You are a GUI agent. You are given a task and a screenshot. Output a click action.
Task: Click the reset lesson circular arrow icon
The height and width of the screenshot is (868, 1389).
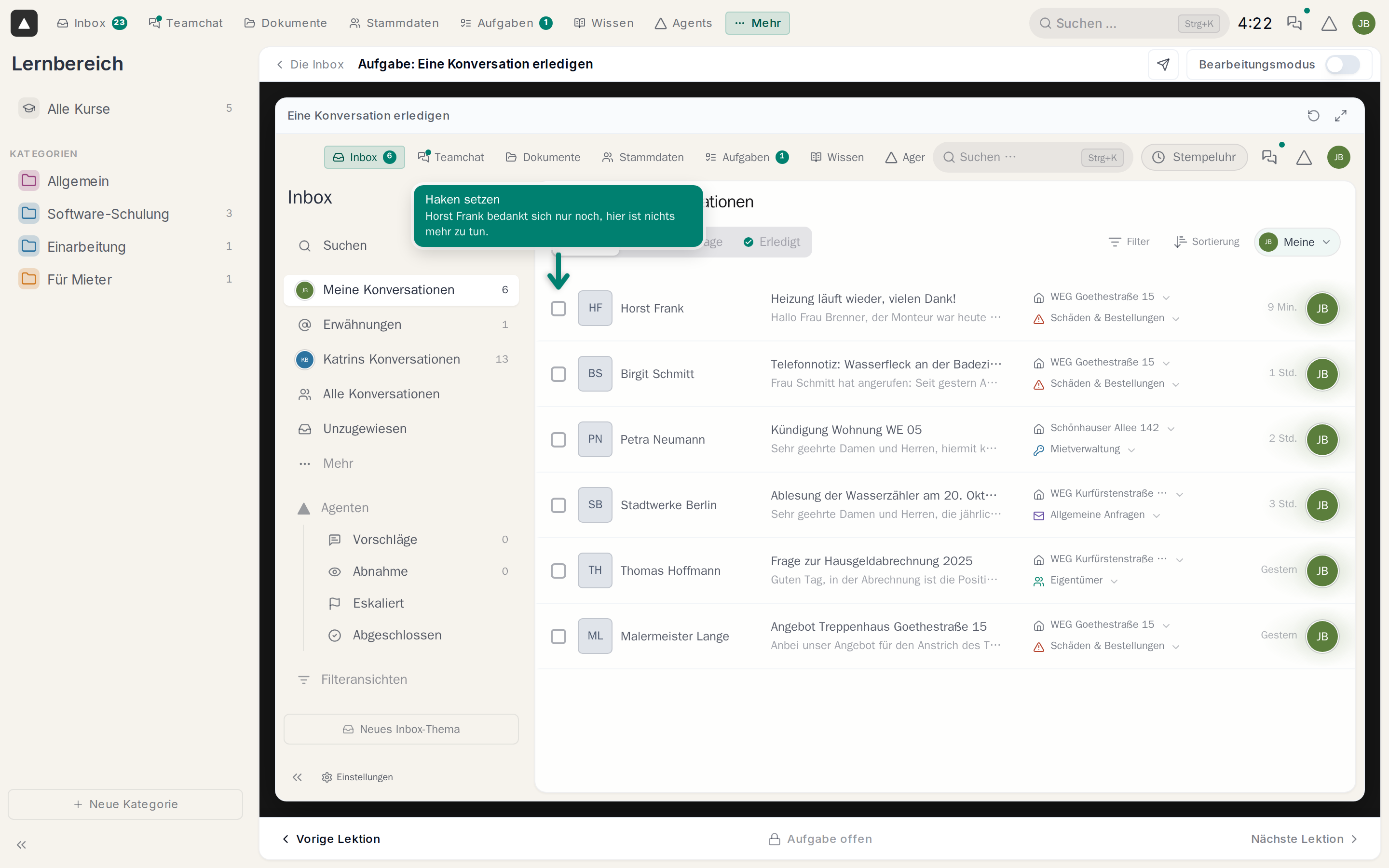[1313, 116]
